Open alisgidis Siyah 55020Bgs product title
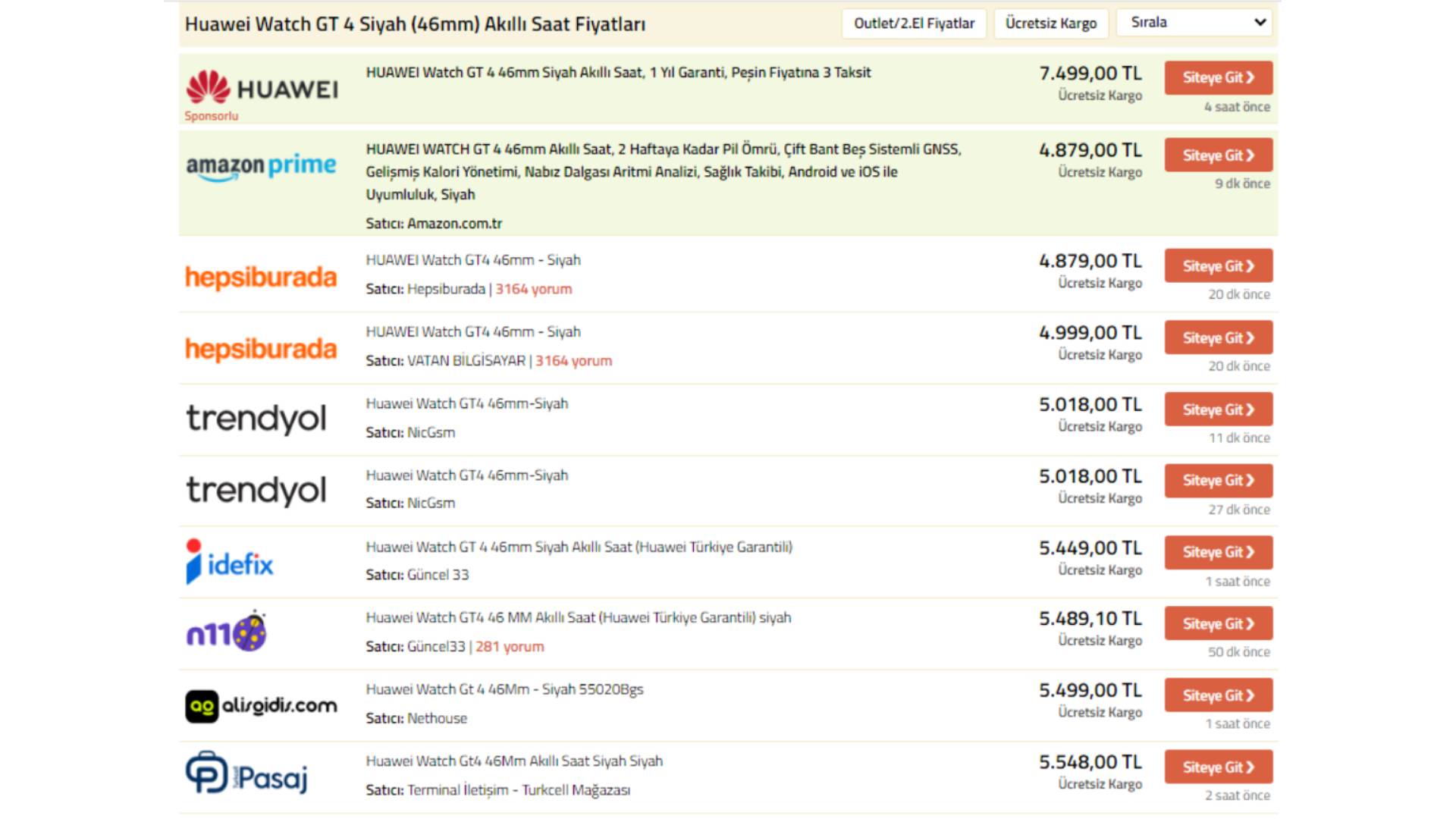The width and height of the screenshot is (1456, 819). pyautogui.click(x=504, y=689)
